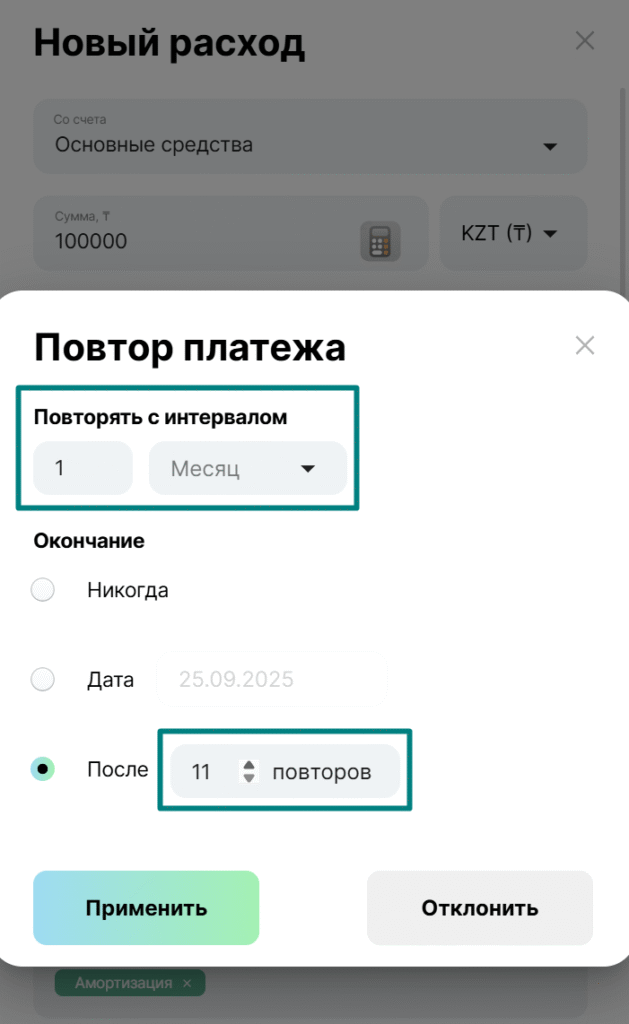This screenshot has height=1024, width=629.
Task: Click the Отклонить button
Action: click(480, 908)
